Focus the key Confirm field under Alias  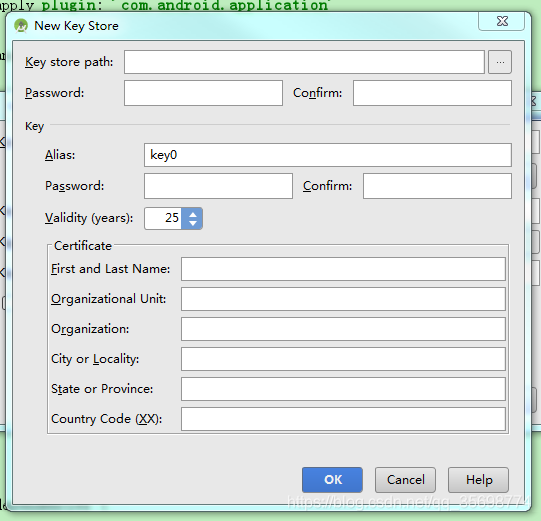coord(437,186)
